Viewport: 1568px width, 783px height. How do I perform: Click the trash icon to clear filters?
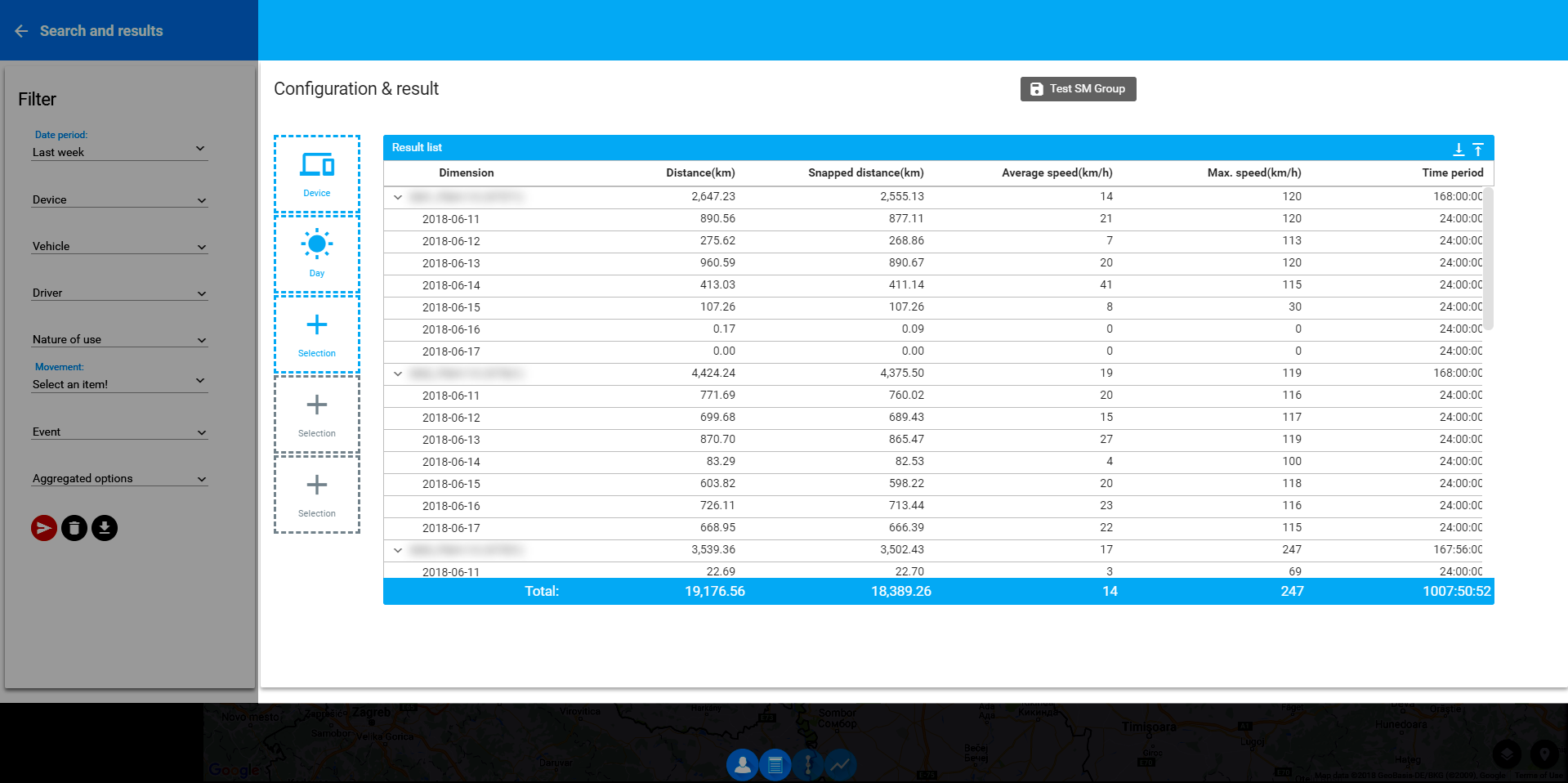pyautogui.click(x=74, y=528)
